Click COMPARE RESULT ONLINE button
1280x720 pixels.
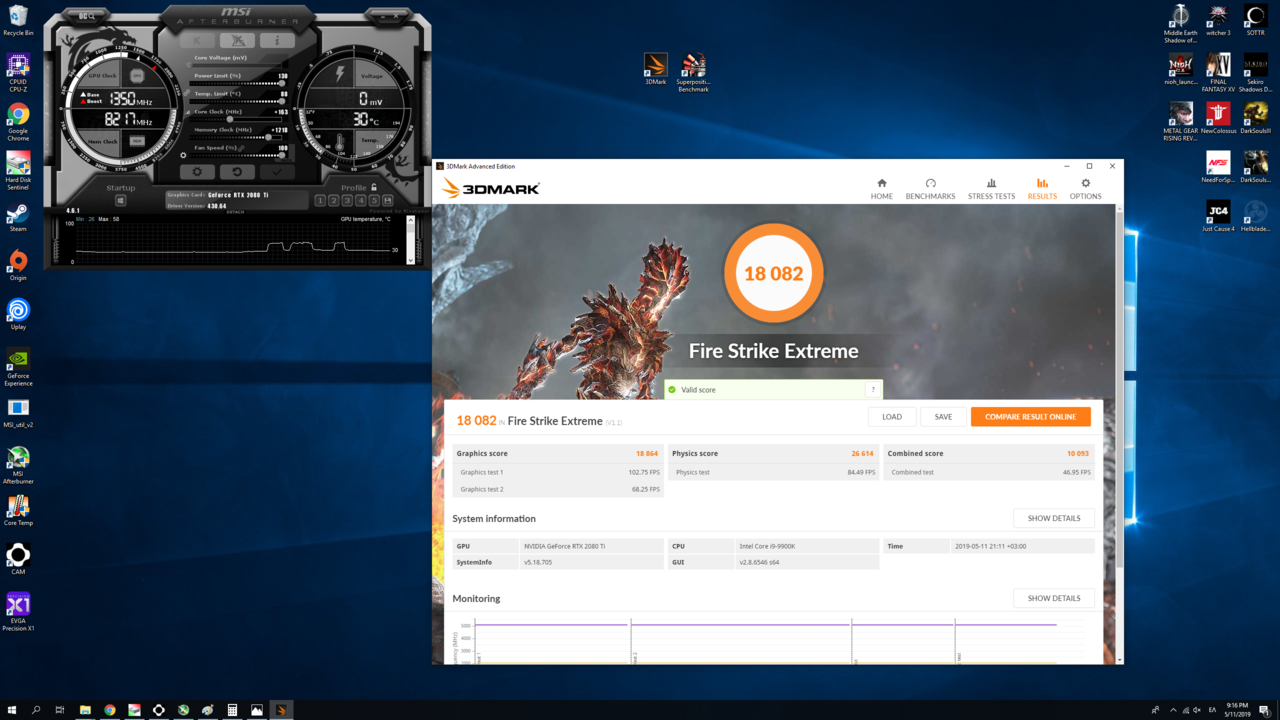coord(1030,417)
